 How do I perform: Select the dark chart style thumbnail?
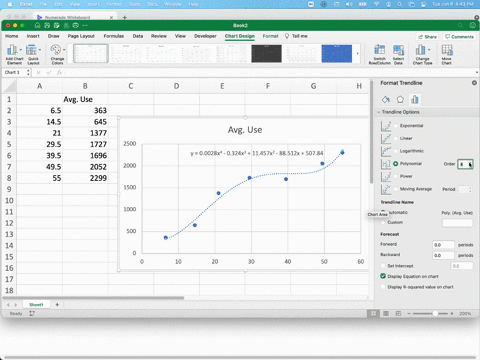pyautogui.click(x=266, y=54)
